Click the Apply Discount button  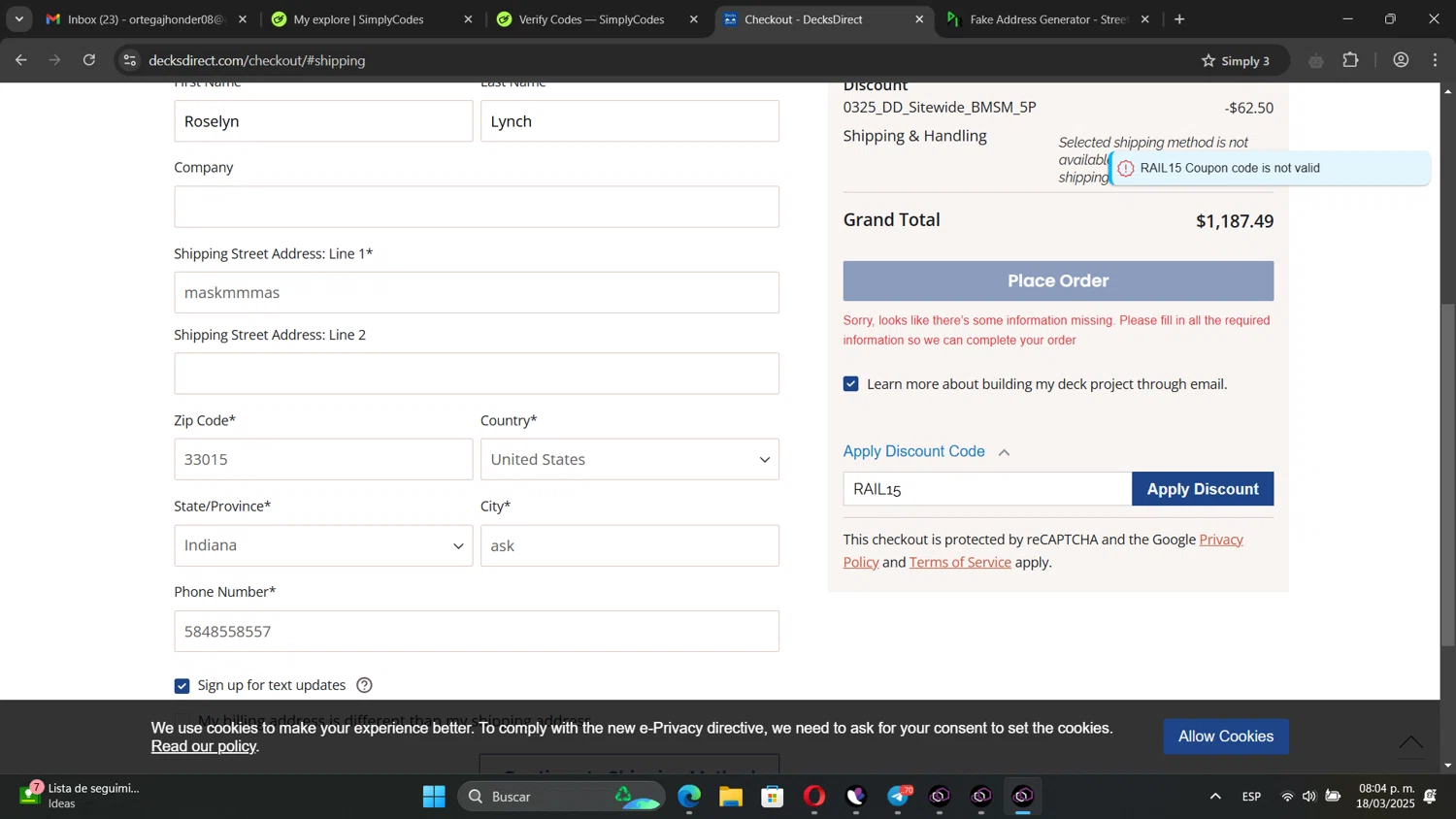click(1203, 489)
